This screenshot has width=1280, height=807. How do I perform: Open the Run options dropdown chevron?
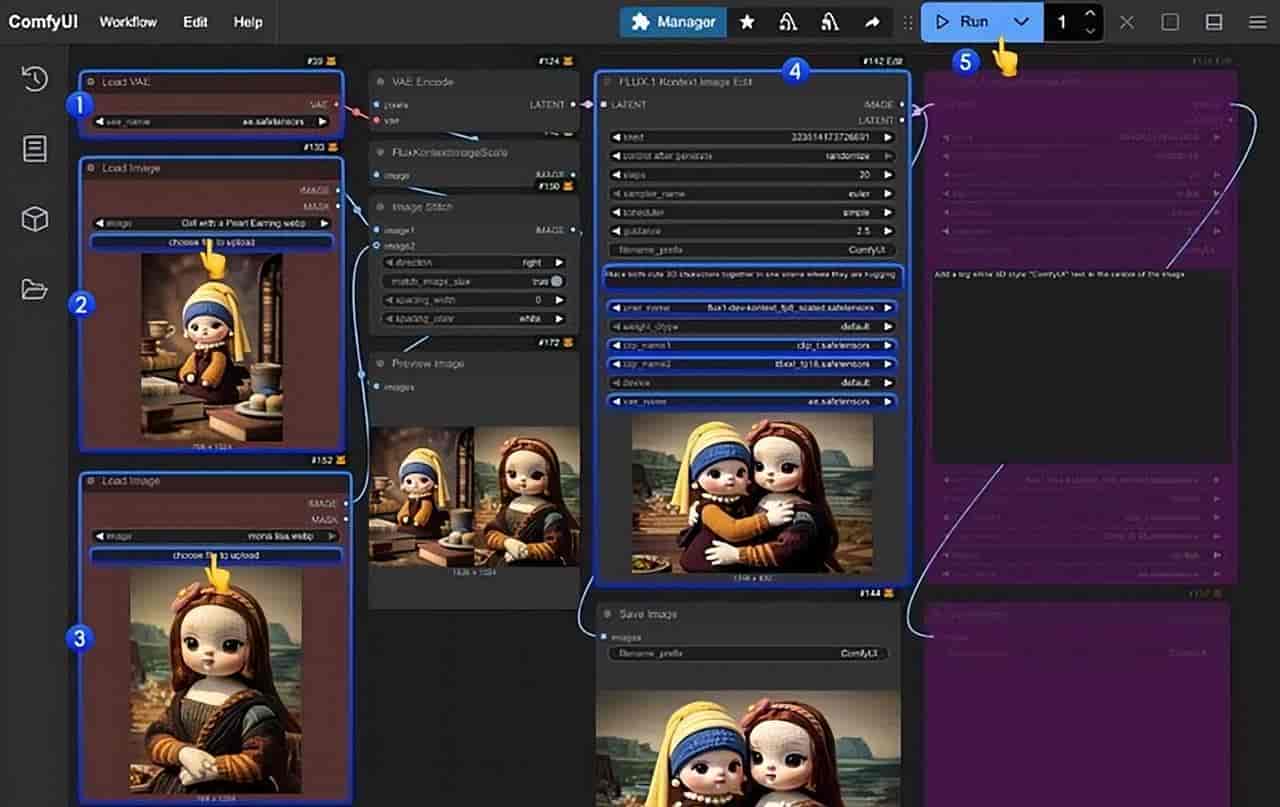pyautogui.click(x=1021, y=22)
